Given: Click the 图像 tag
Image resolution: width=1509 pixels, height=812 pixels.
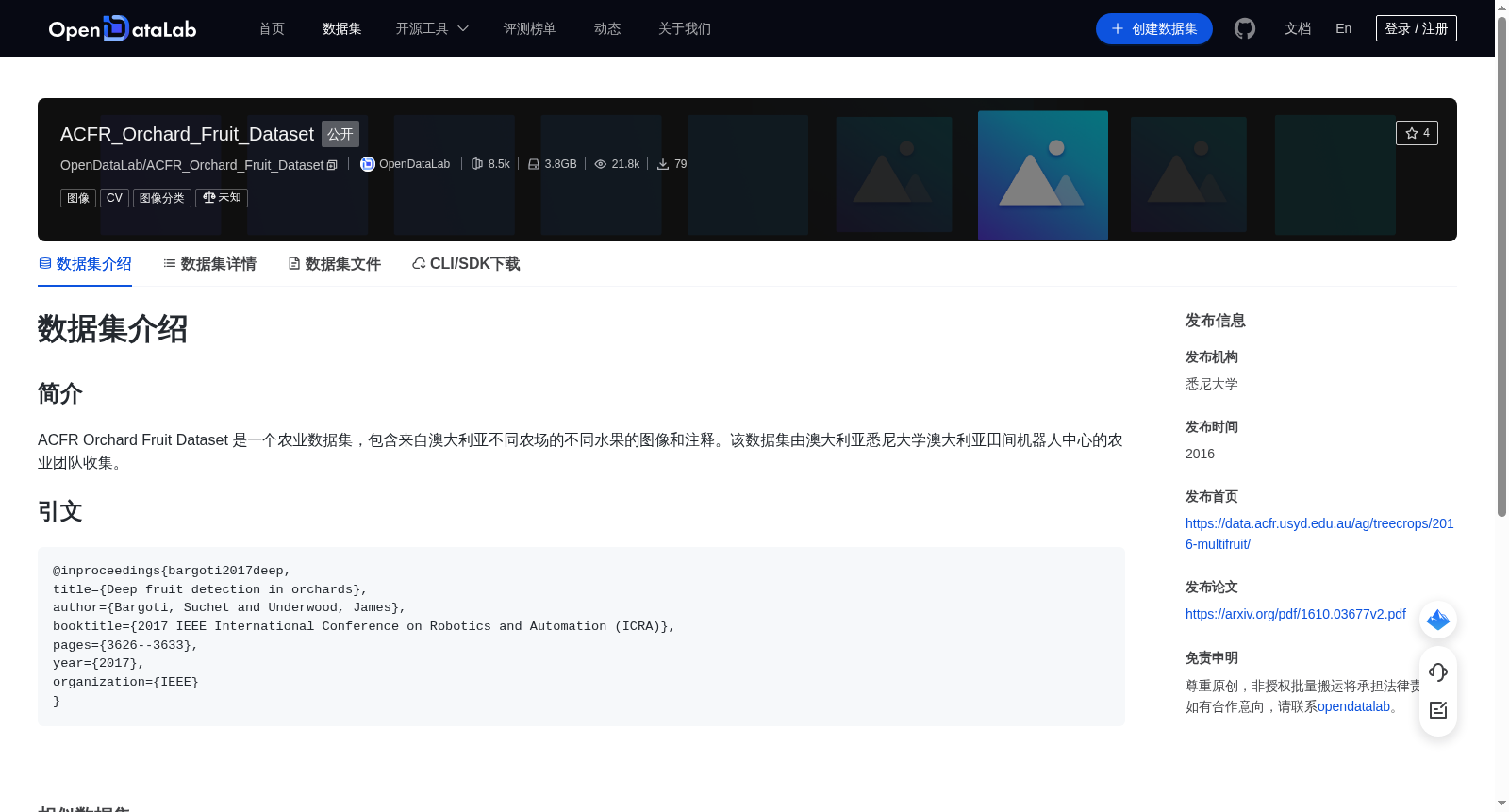Looking at the screenshot, I should (x=78, y=198).
